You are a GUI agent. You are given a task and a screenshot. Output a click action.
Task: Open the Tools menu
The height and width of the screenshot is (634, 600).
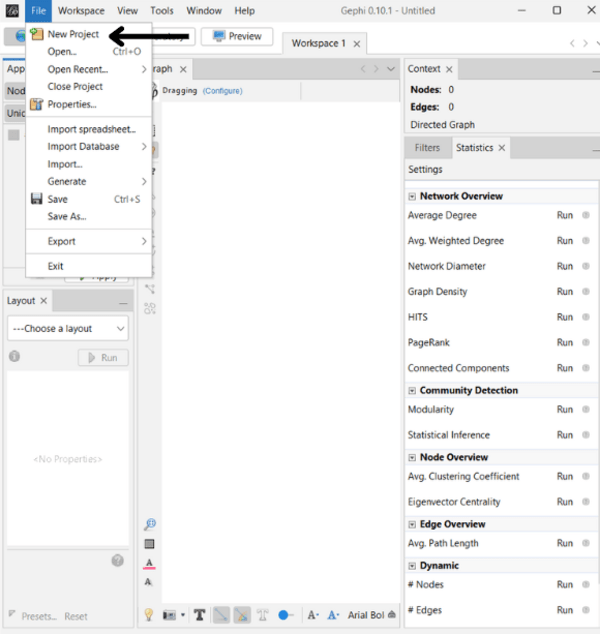pyautogui.click(x=162, y=11)
